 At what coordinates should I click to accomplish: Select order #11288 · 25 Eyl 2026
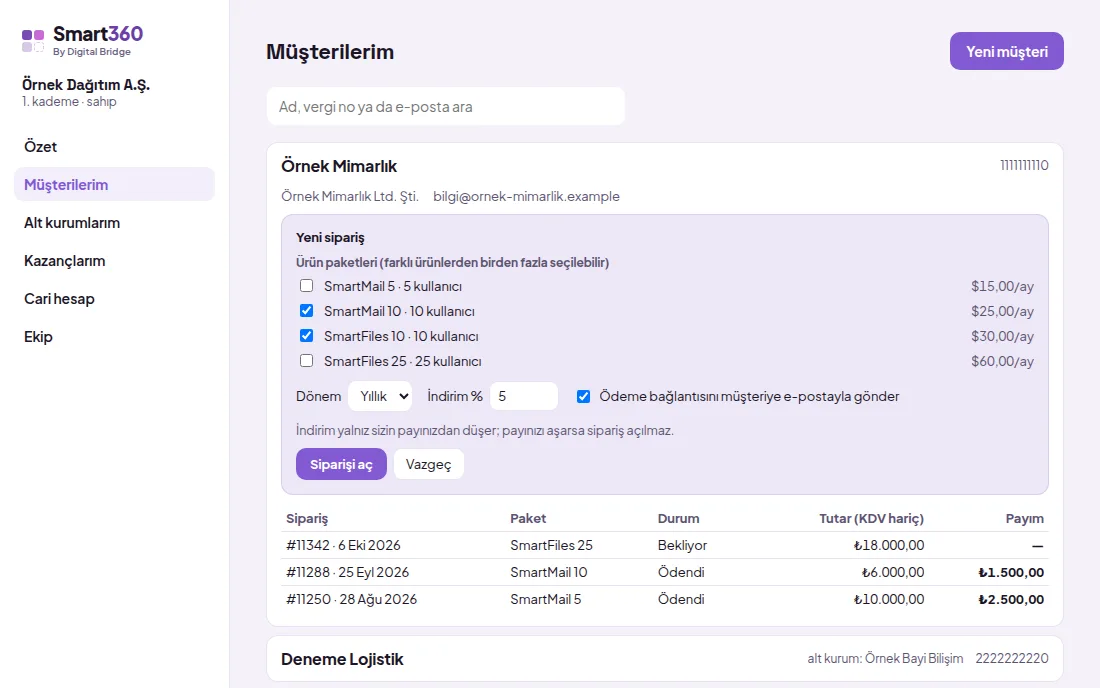pos(347,572)
